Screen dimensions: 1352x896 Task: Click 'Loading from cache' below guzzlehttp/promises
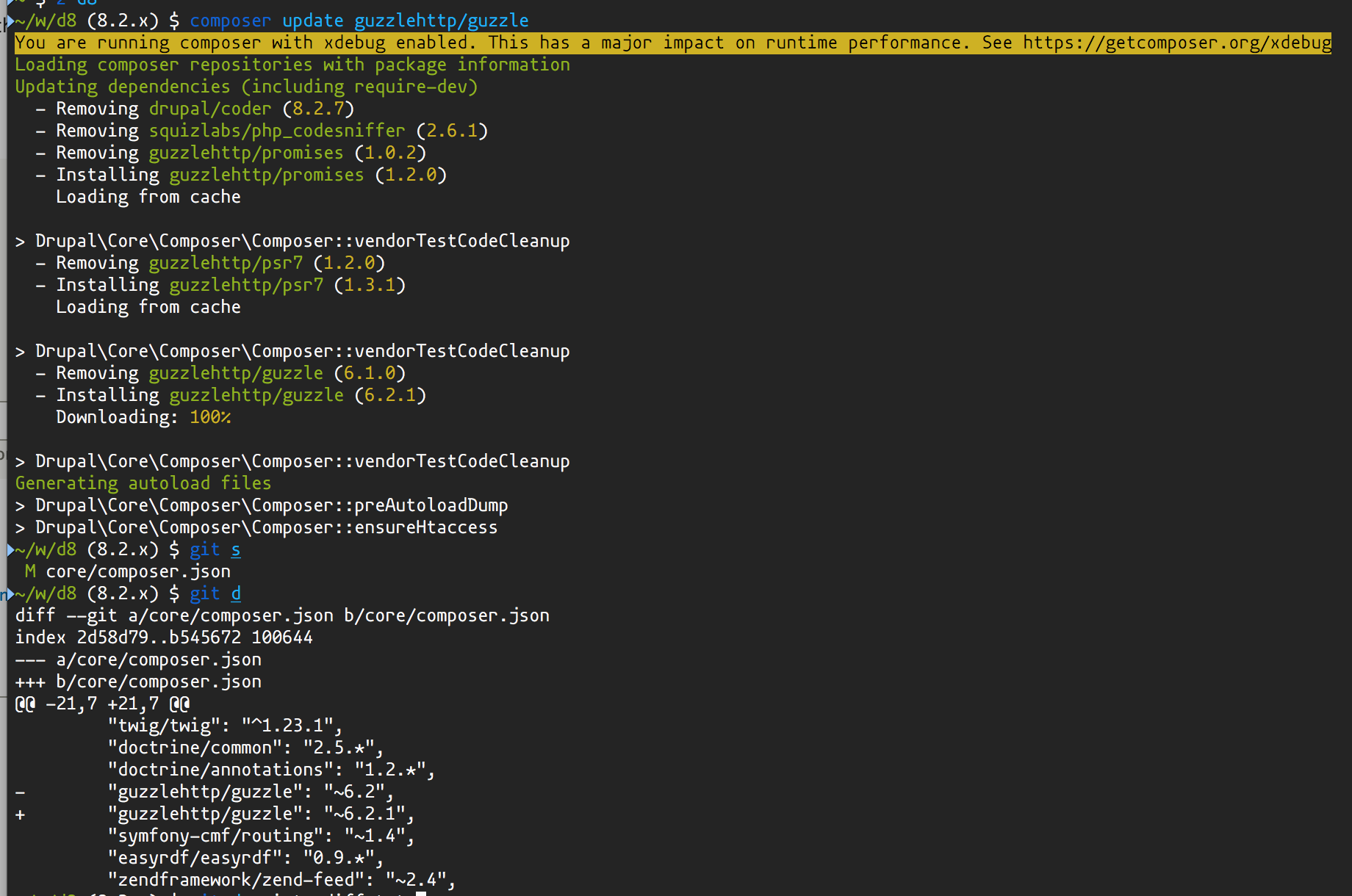point(148,197)
